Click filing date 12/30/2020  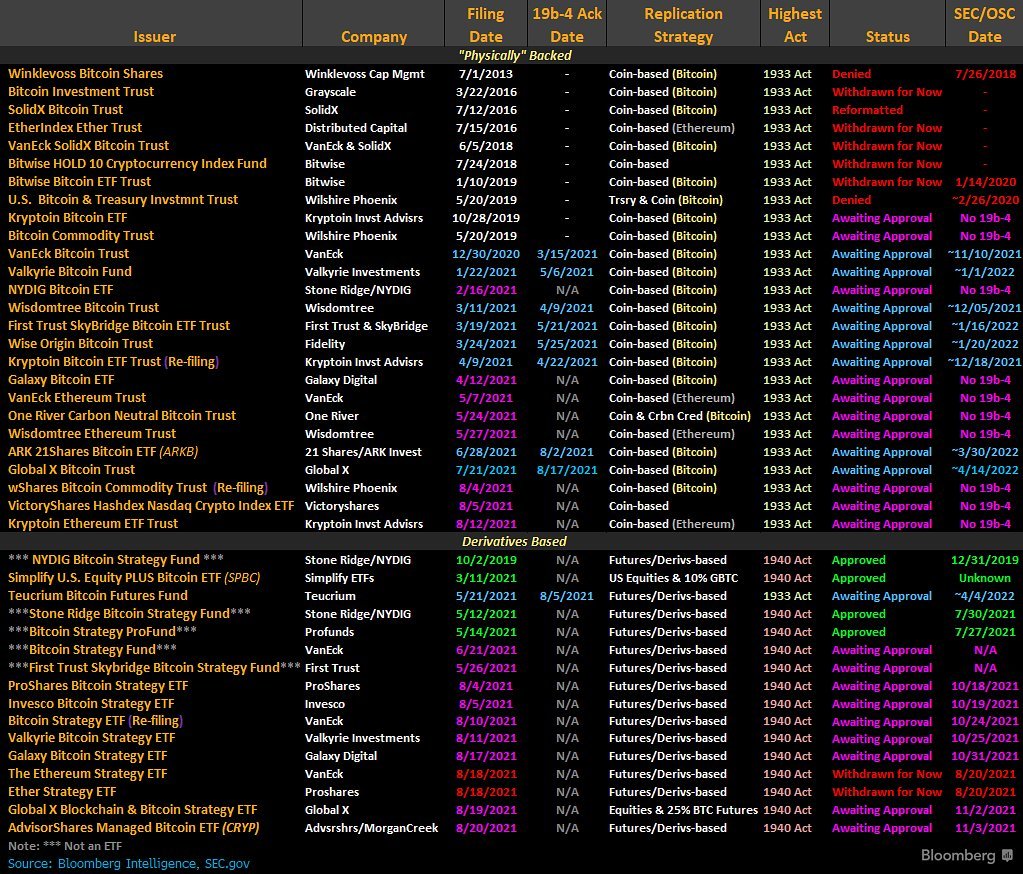(486, 254)
